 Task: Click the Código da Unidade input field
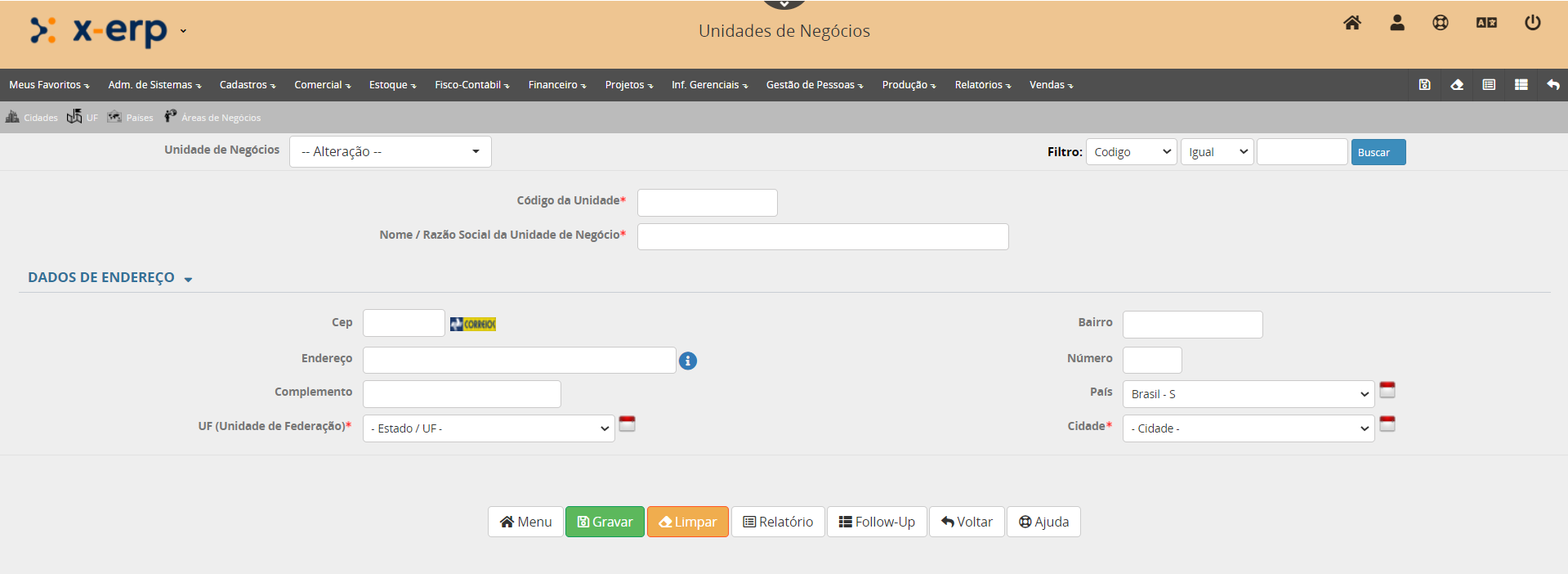pyautogui.click(x=707, y=203)
